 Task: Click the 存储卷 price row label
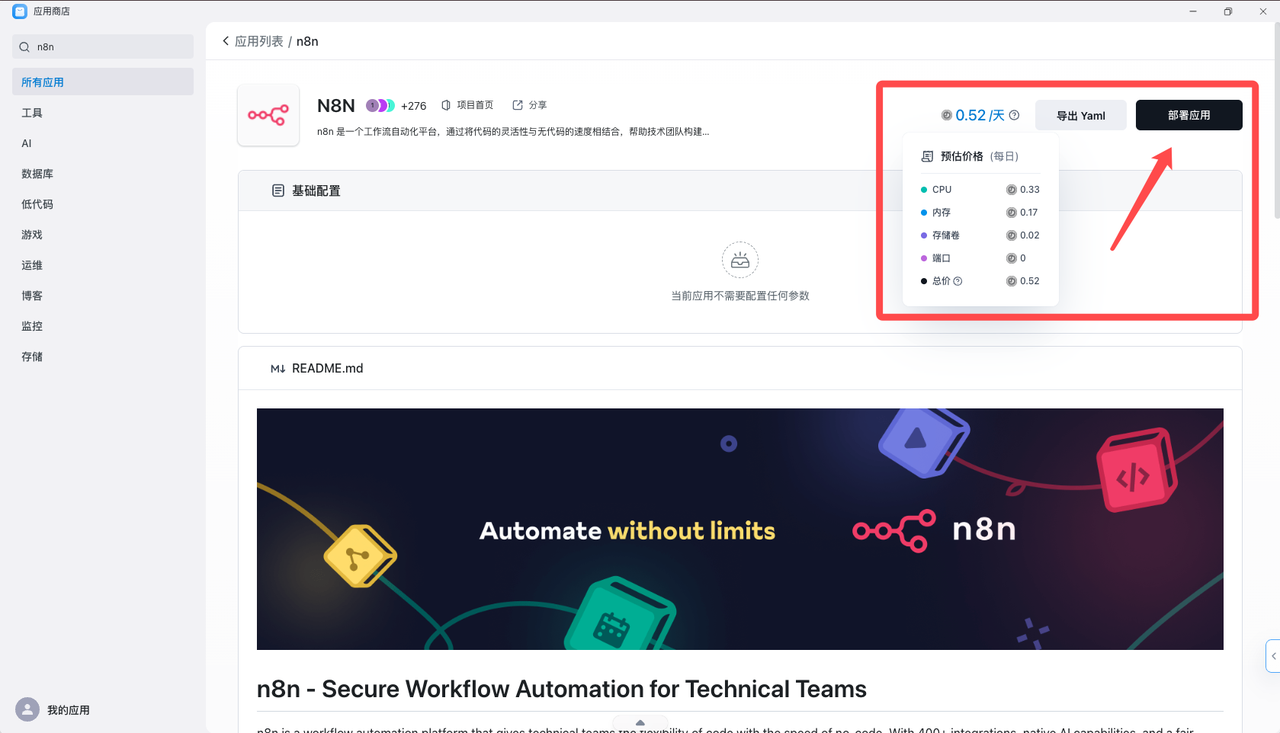(946, 235)
